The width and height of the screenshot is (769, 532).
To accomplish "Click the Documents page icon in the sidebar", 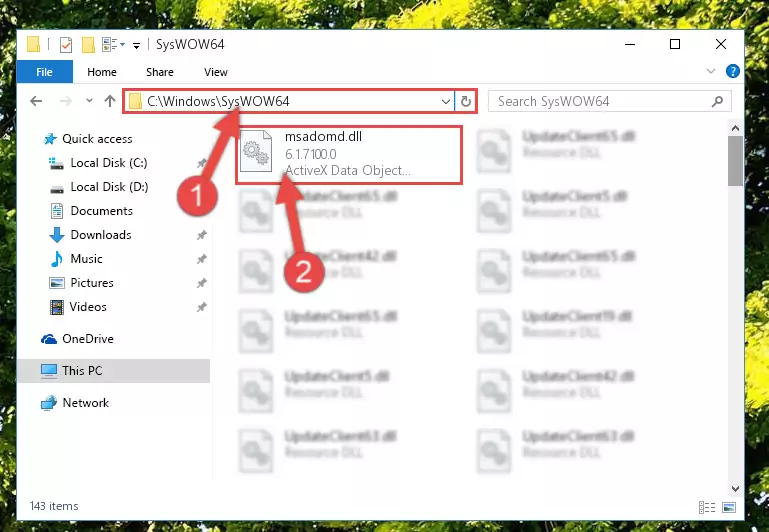I will (57, 211).
